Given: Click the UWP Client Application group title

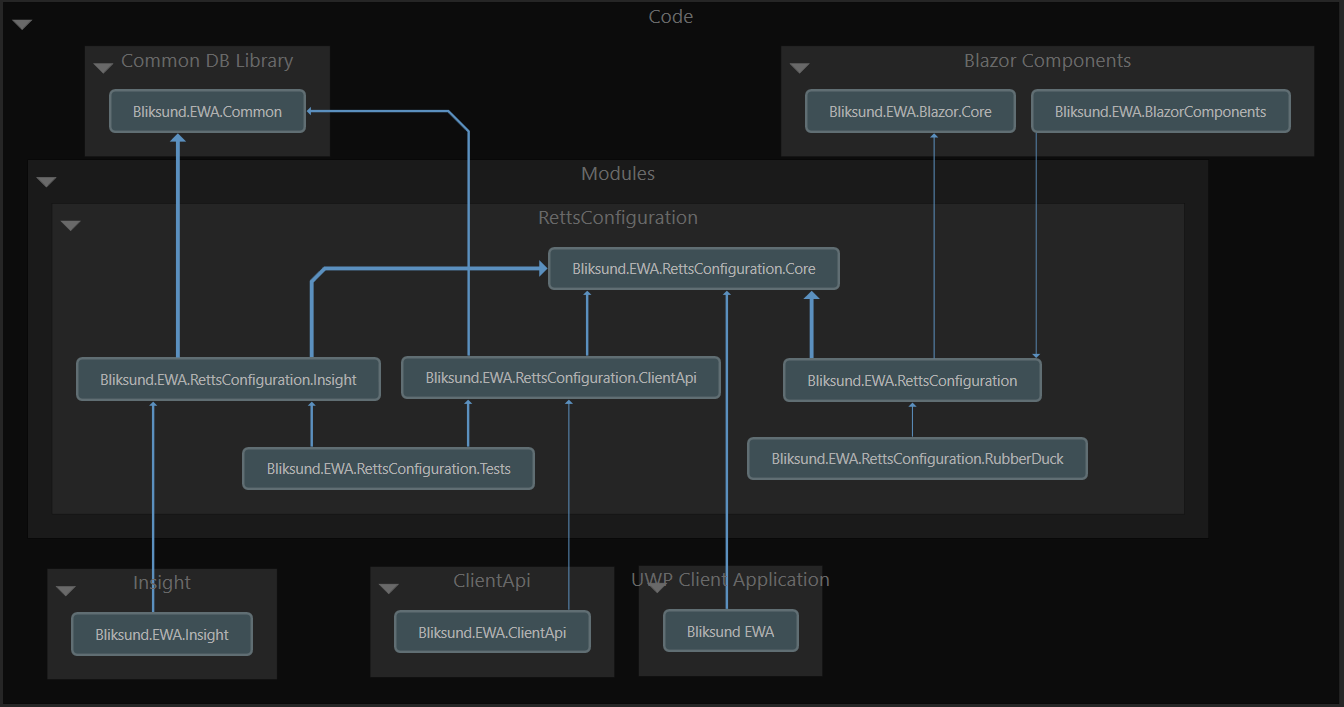Looking at the screenshot, I should click(x=730, y=580).
